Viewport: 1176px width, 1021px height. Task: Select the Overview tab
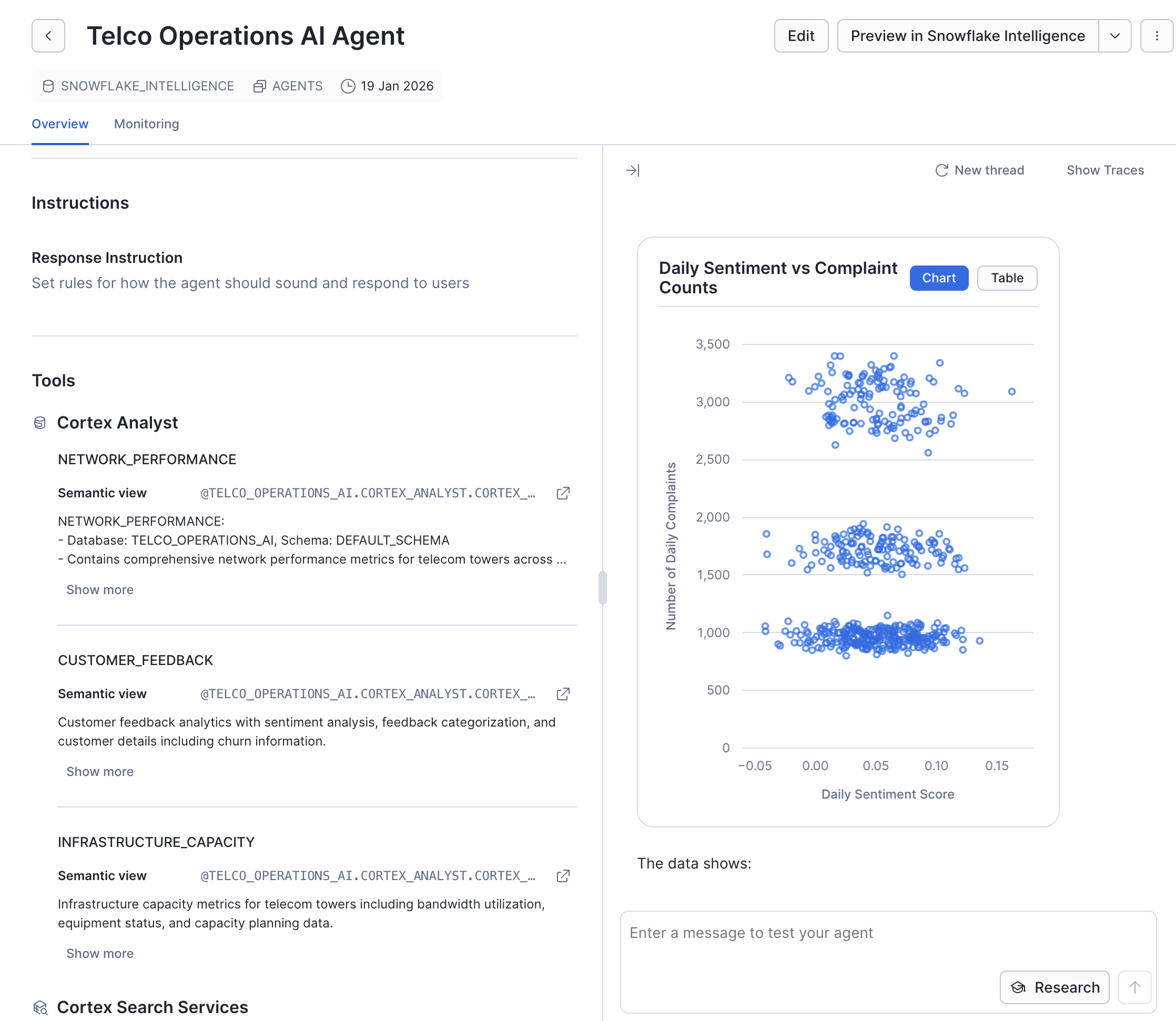click(x=60, y=124)
